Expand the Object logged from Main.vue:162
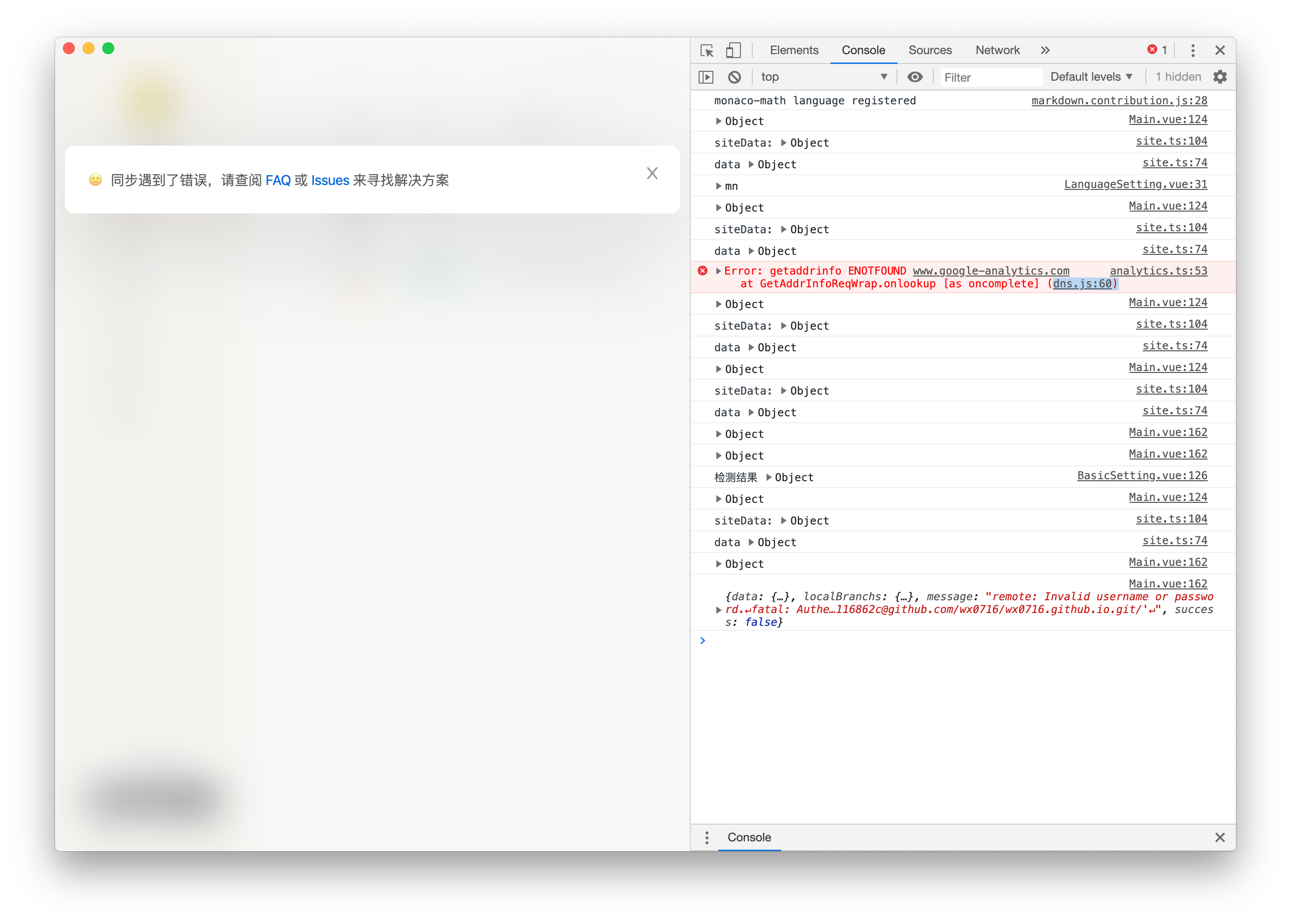Screen dimensions: 1291x924 [x=719, y=433]
